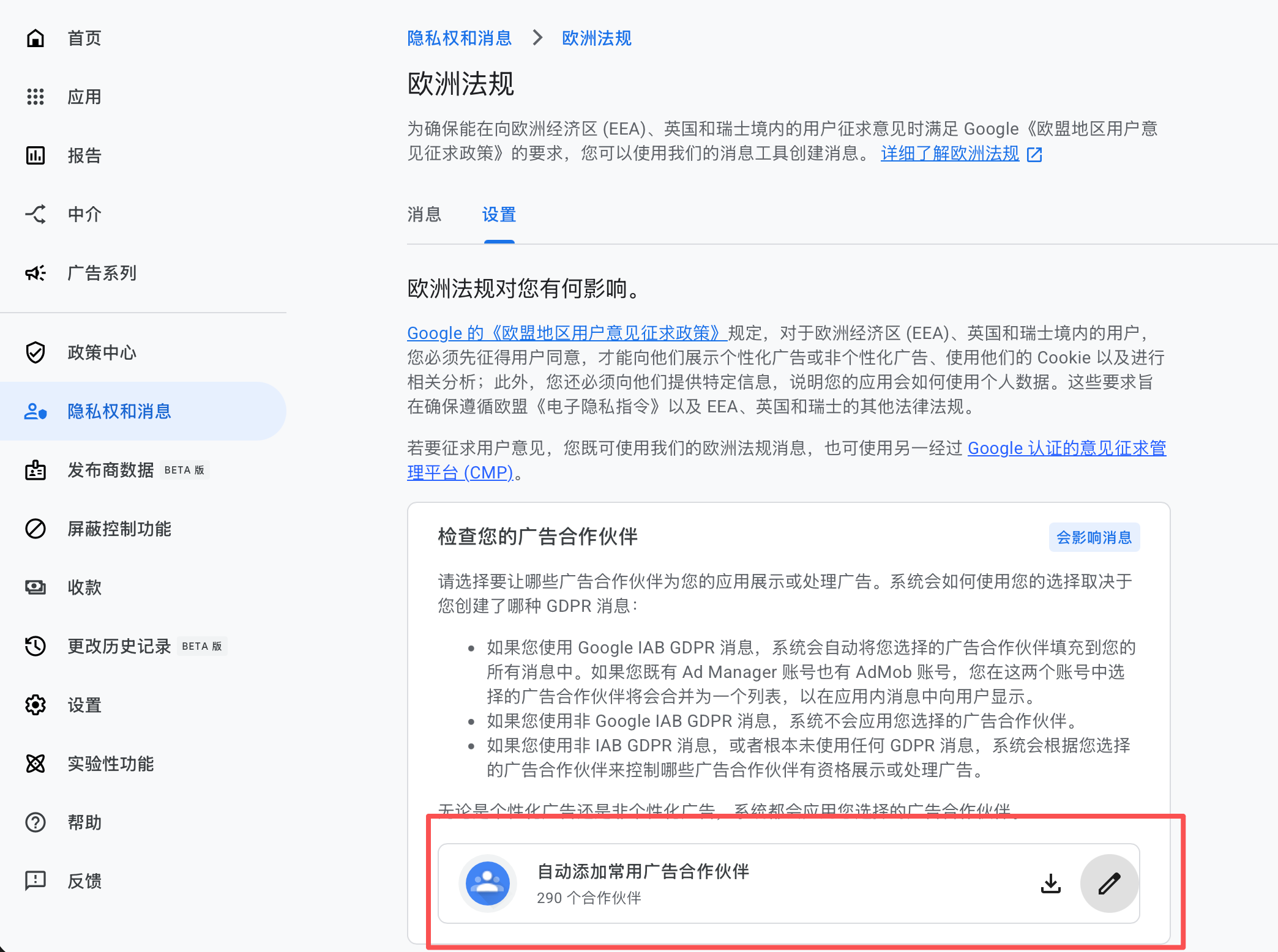Open the Publisher data (发布商数据) icon
The image size is (1278, 952).
[35, 470]
